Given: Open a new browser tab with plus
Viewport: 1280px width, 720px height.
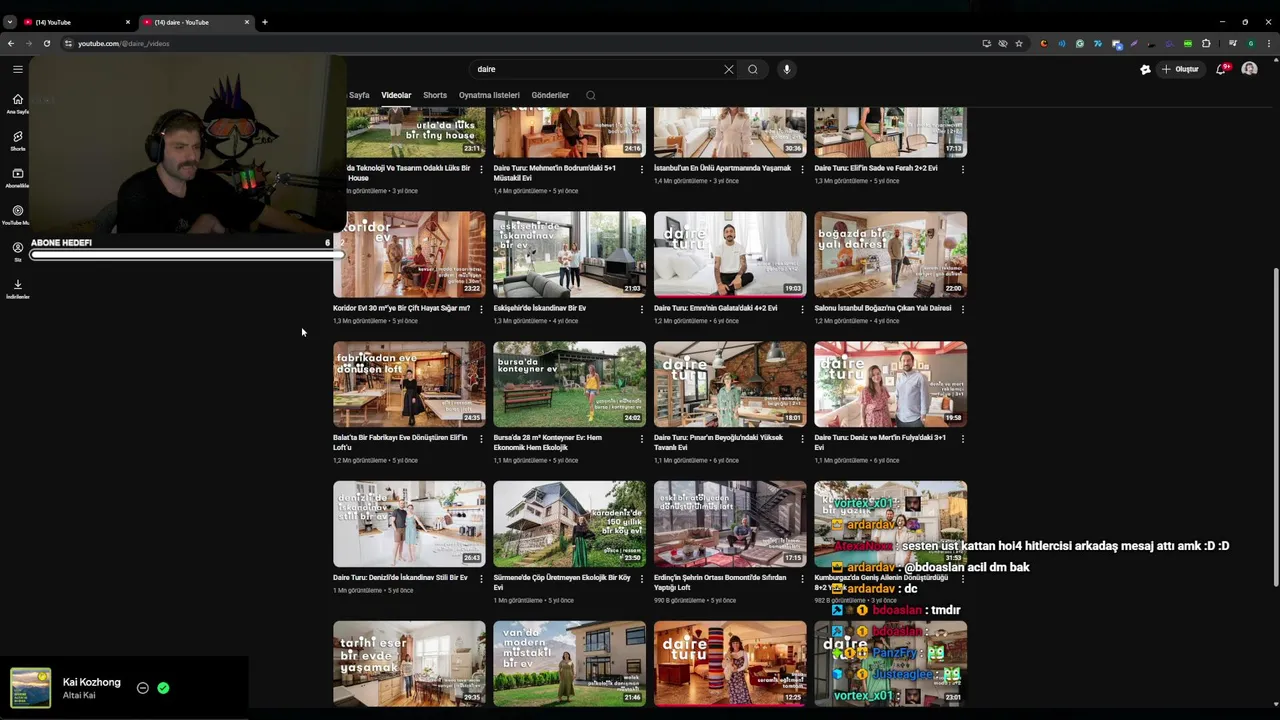Looking at the screenshot, I should (265, 22).
